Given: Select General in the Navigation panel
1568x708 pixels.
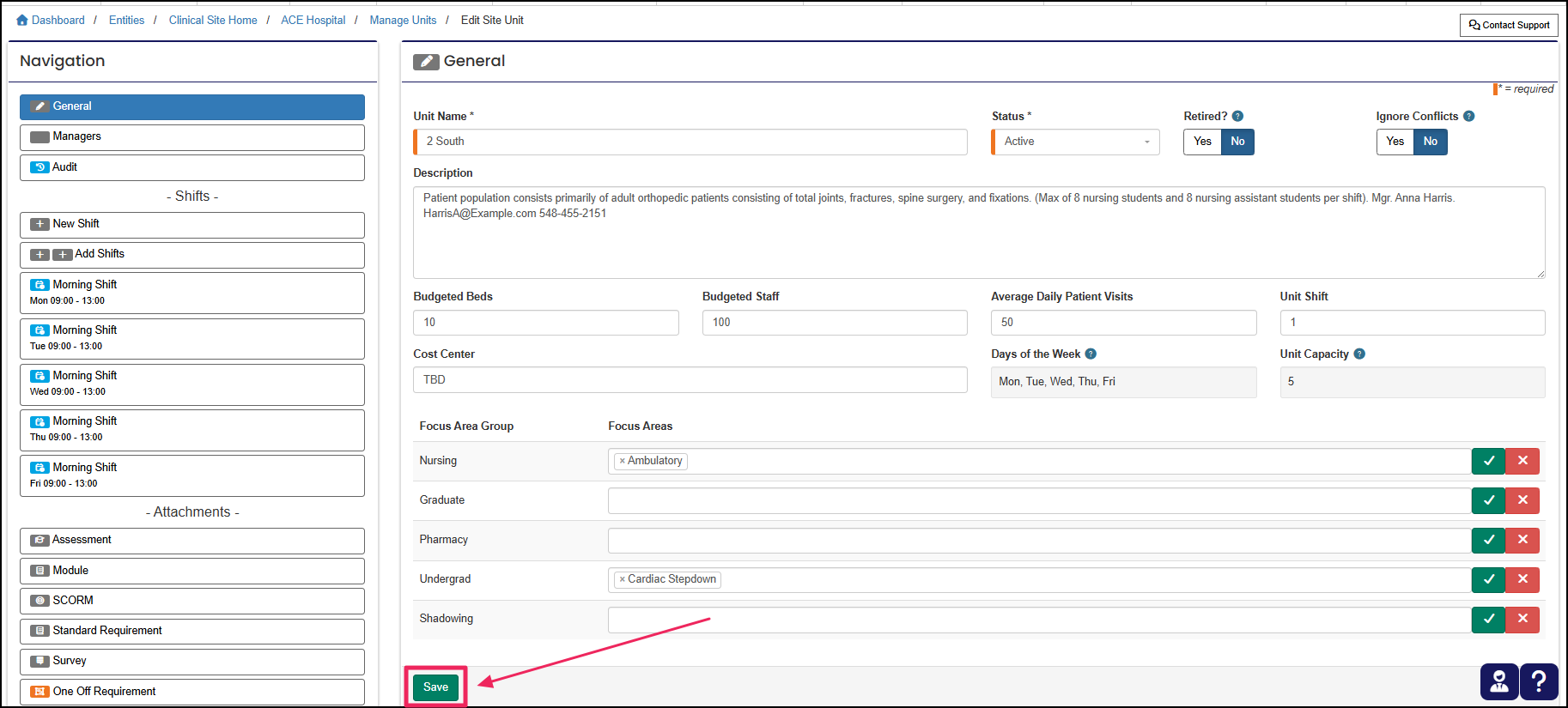Looking at the screenshot, I should 192,106.
